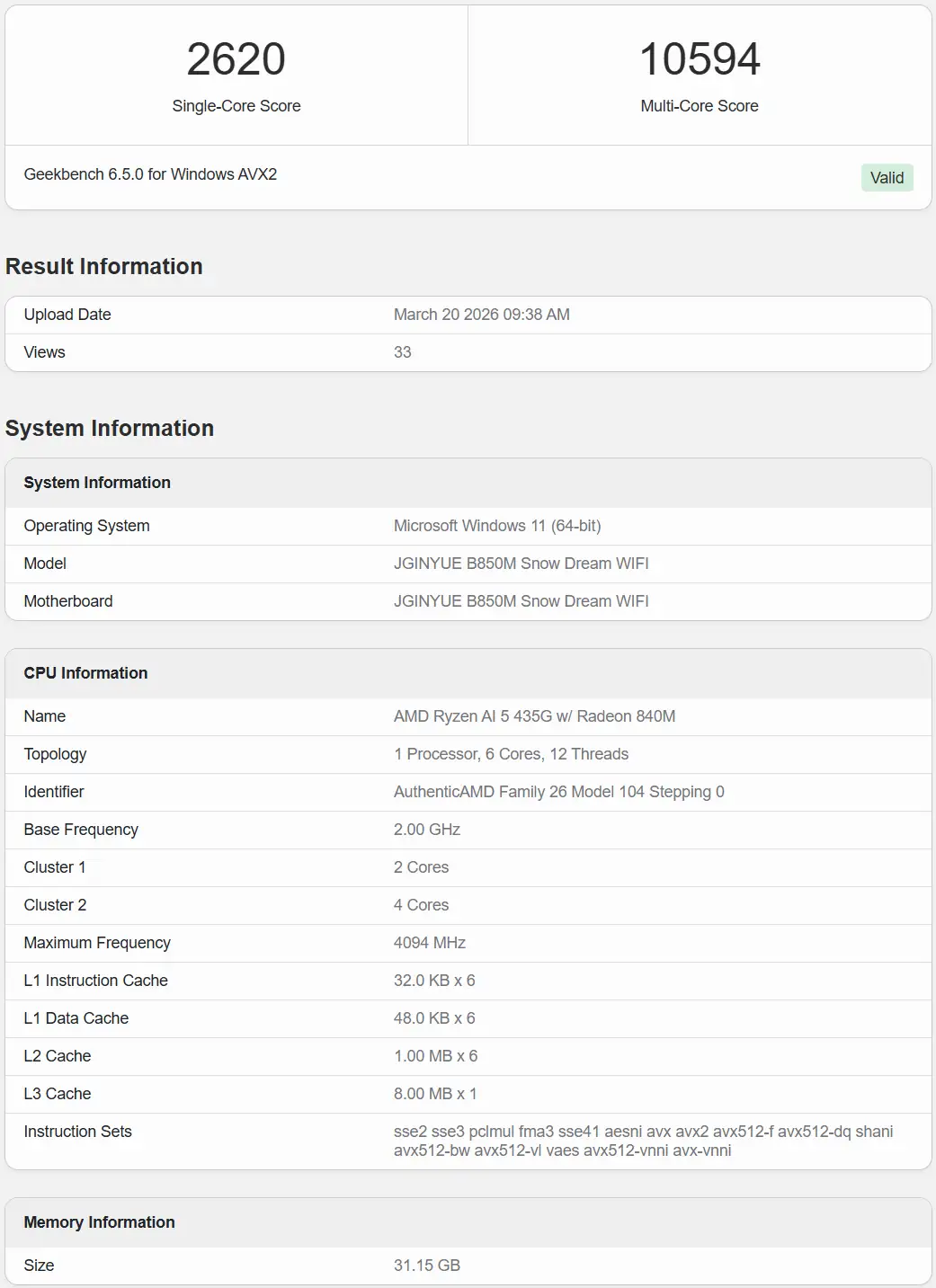Image resolution: width=936 pixels, height=1288 pixels.
Task: Click the Topology value 1 Processor, 6 Cores
Action: click(512, 754)
